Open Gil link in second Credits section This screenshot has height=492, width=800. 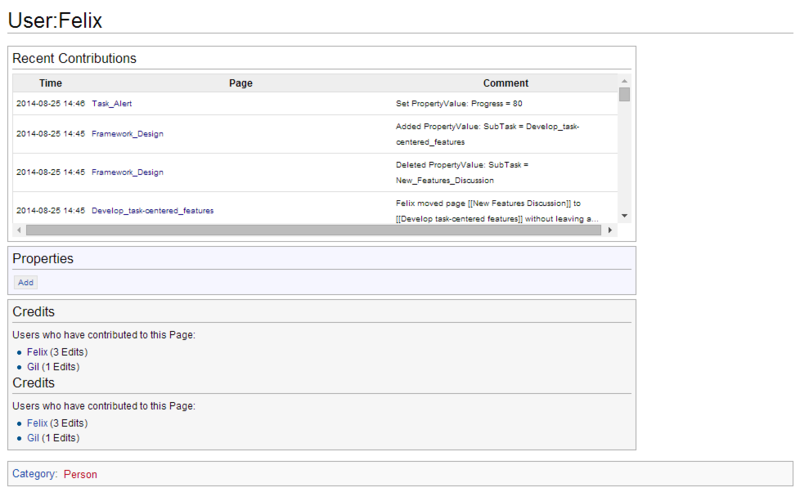(33, 438)
